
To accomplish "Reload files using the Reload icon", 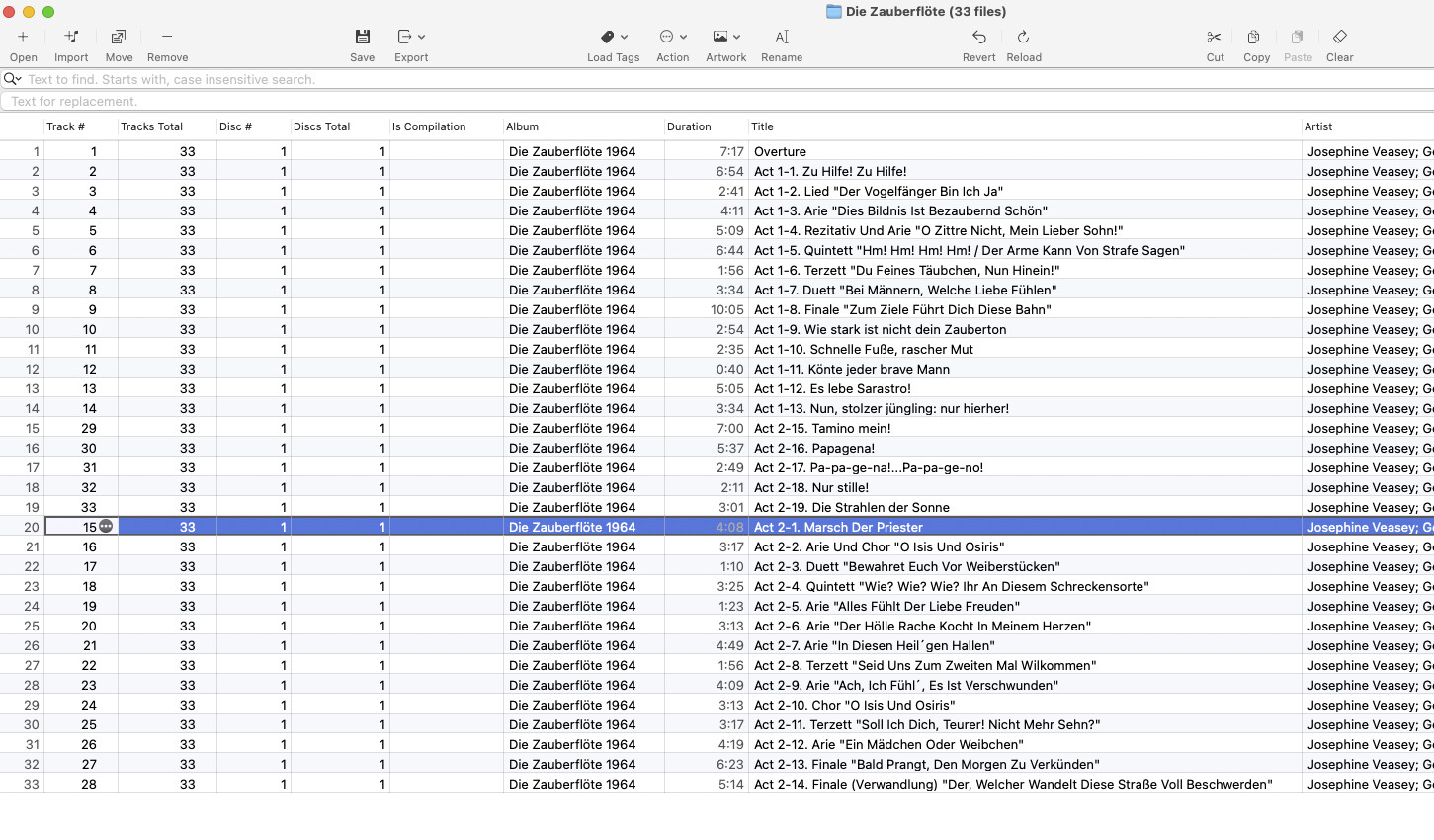I will [x=1023, y=38].
